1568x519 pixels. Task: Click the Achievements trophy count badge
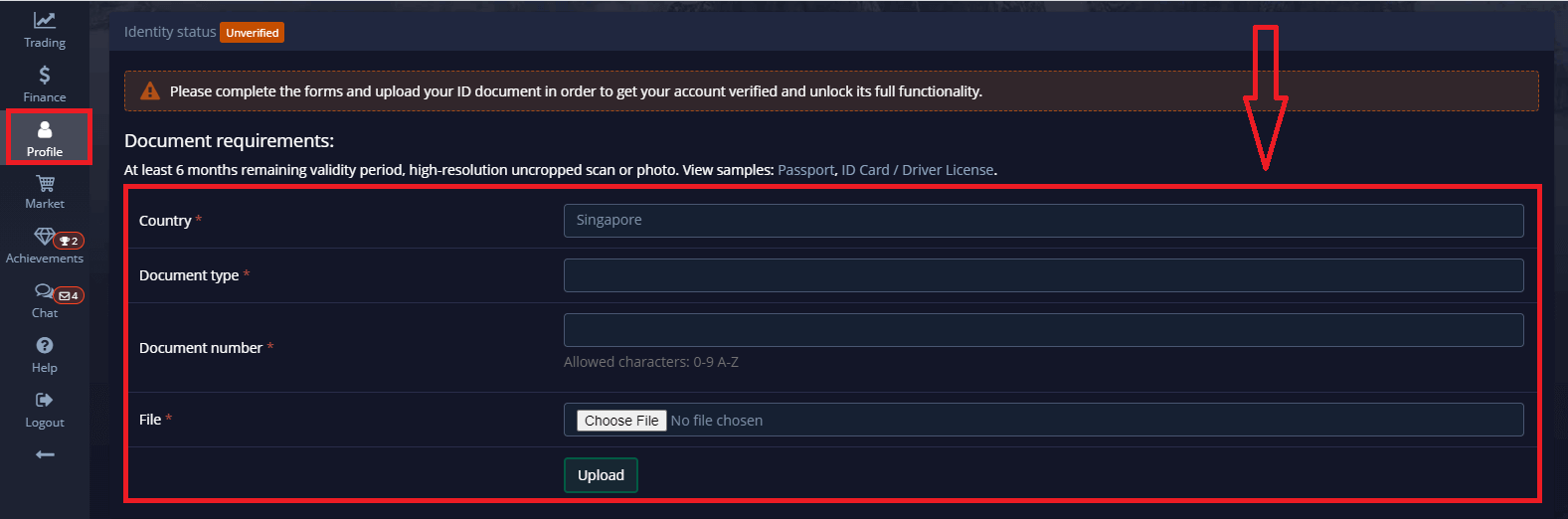(x=70, y=241)
